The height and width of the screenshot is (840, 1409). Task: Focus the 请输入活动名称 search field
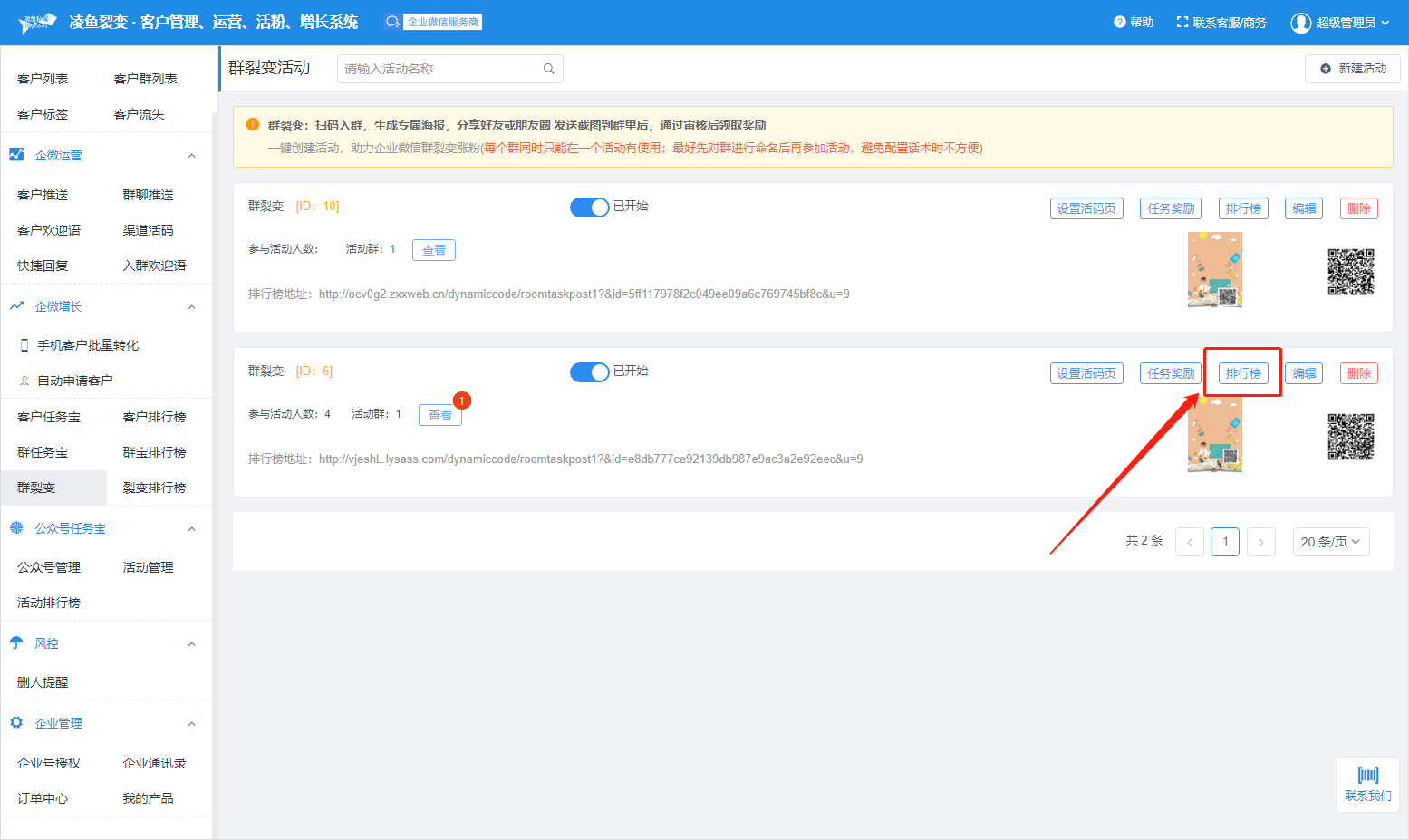point(439,69)
